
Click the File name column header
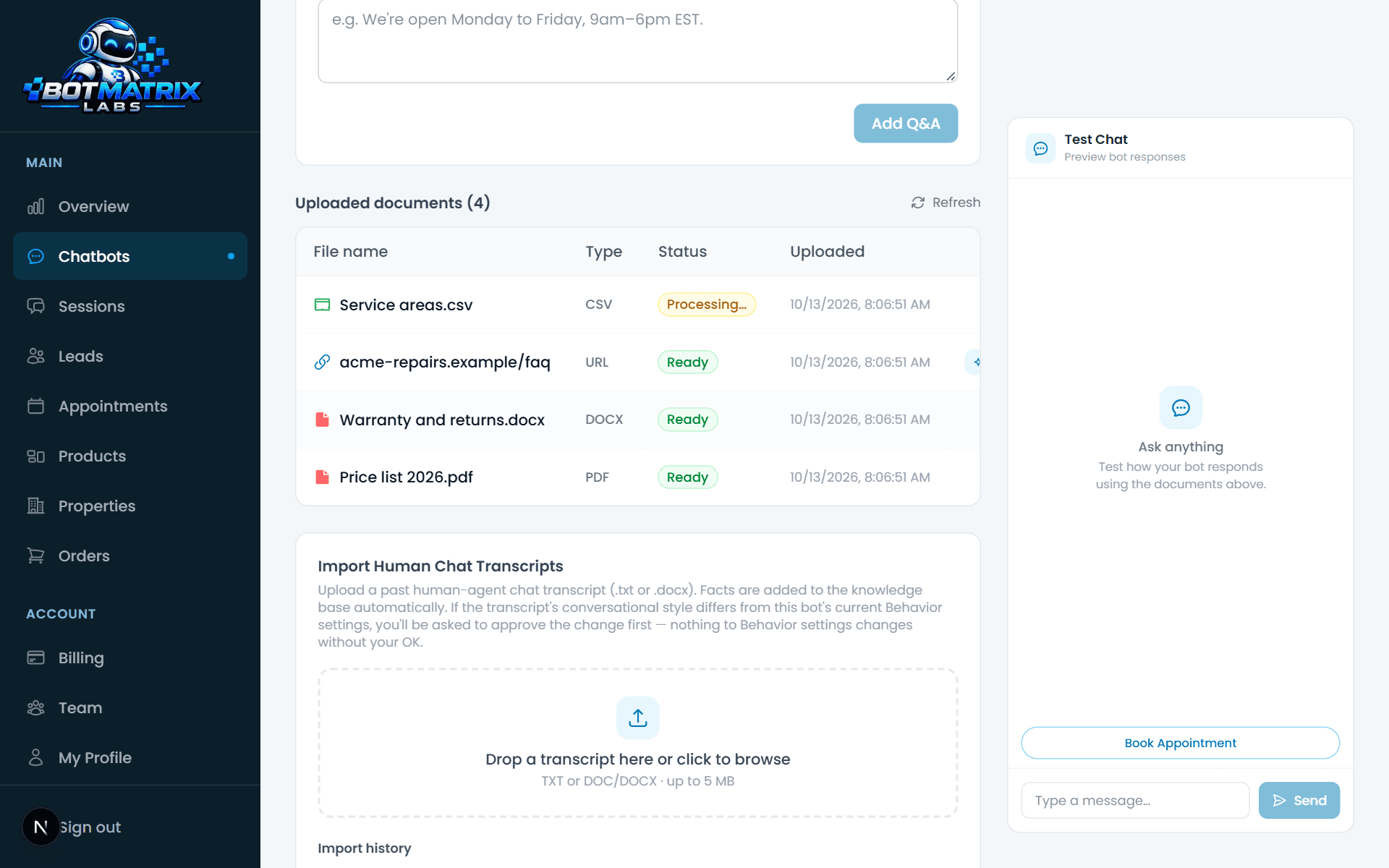pyautogui.click(x=351, y=252)
